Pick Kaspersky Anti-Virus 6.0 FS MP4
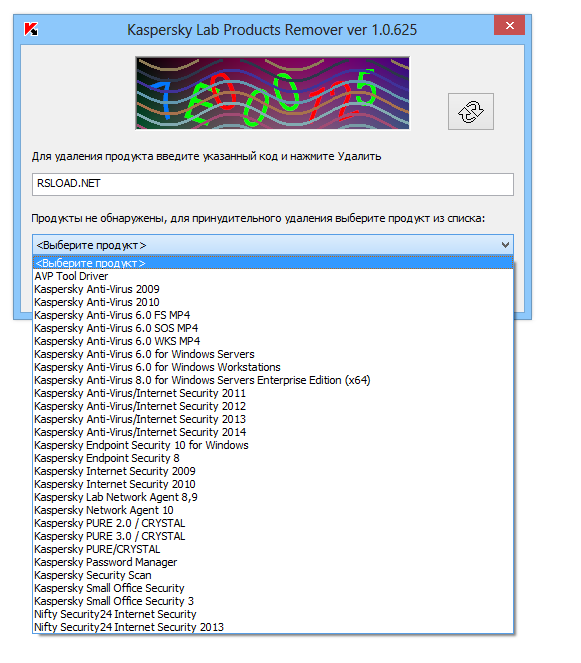This screenshot has width=581, height=663. pyautogui.click(x=273, y=315)
